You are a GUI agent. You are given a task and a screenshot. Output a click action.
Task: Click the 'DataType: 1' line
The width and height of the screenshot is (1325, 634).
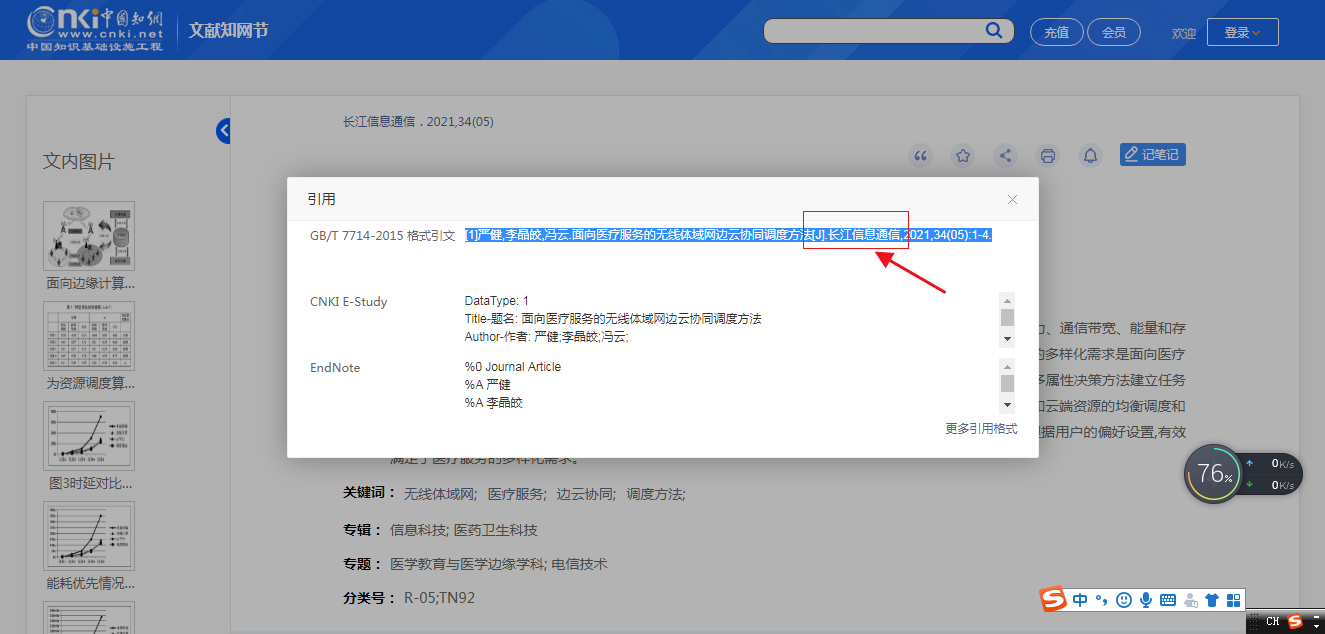click(497, 301)
